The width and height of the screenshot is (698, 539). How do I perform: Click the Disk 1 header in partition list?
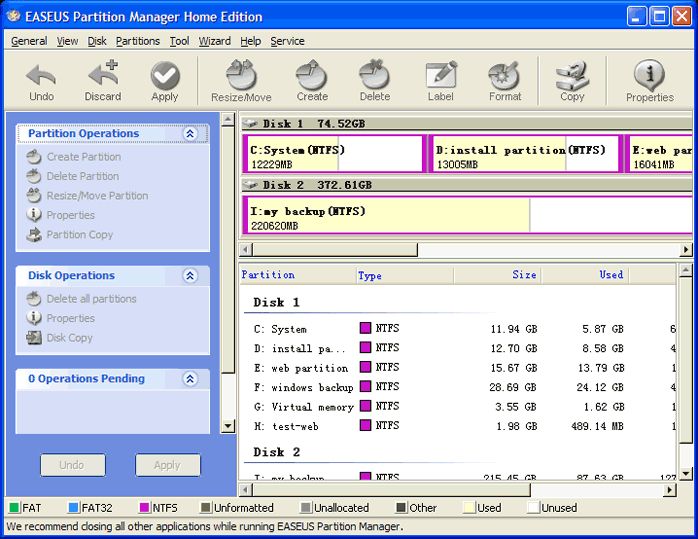[276, 303]
